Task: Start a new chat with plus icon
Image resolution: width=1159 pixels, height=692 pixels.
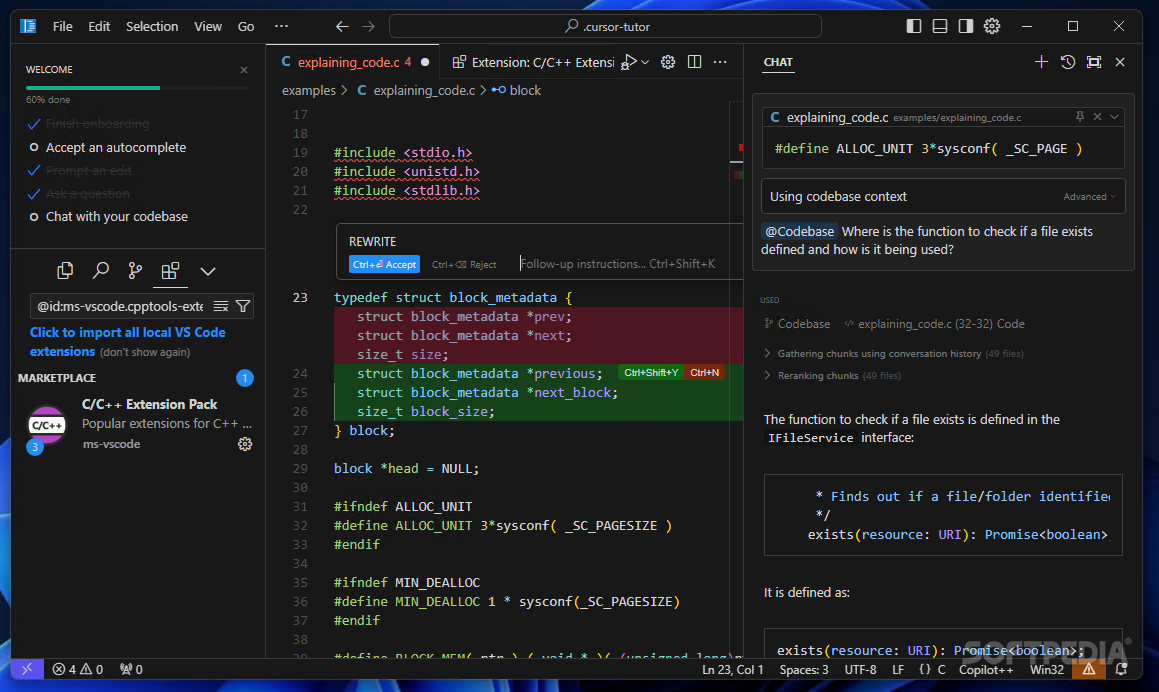Action: pyautogui.click(x=1041, y=62)
